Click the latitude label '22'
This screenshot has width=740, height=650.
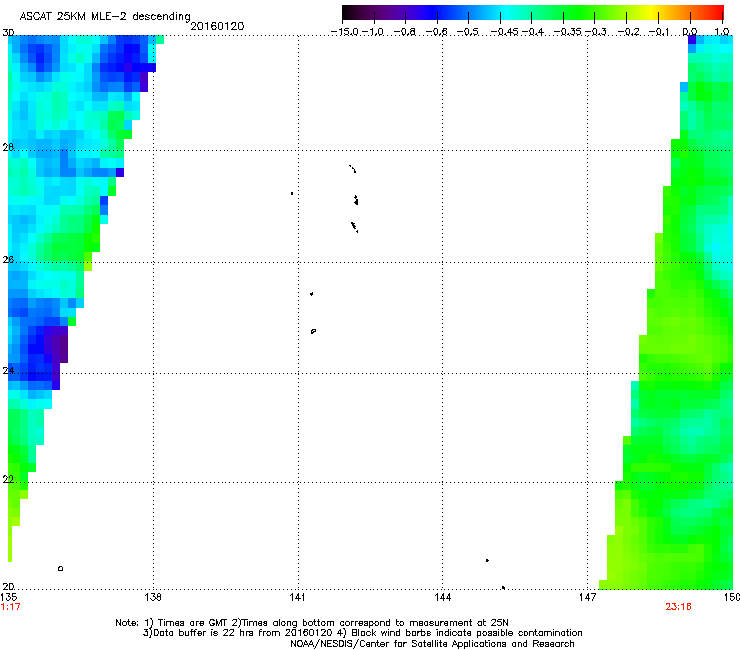click(x=8, y=479)
